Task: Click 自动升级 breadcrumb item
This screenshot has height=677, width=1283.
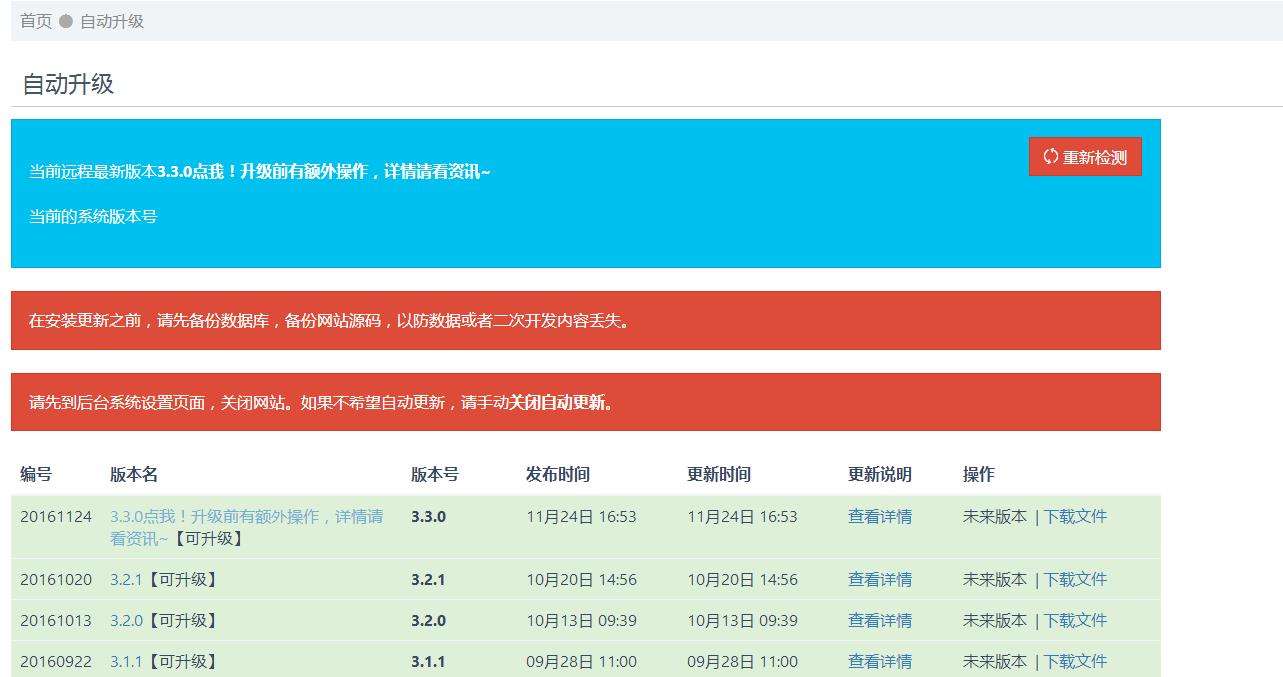Action: pyautogui.click(x=112, y=21)
